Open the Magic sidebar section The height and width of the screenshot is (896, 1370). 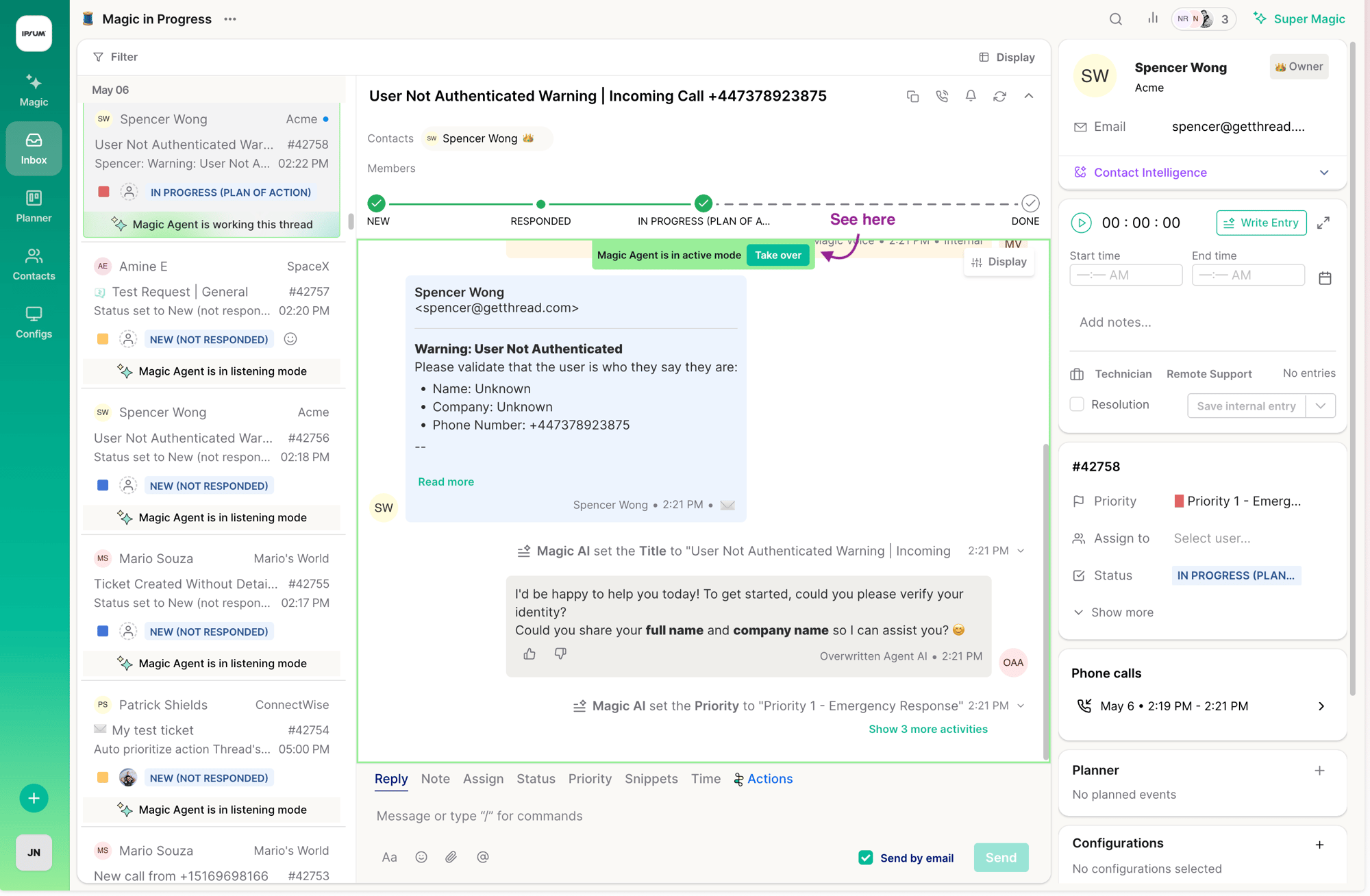[x=34, y=90]
